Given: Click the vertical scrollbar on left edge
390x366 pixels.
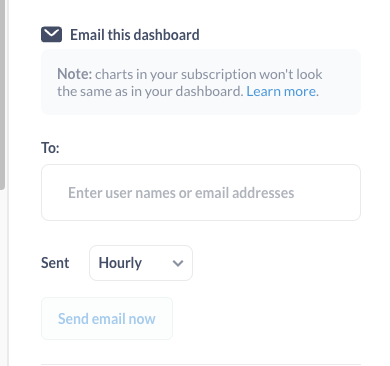Looking at the screenshot, I should (2, 95).
